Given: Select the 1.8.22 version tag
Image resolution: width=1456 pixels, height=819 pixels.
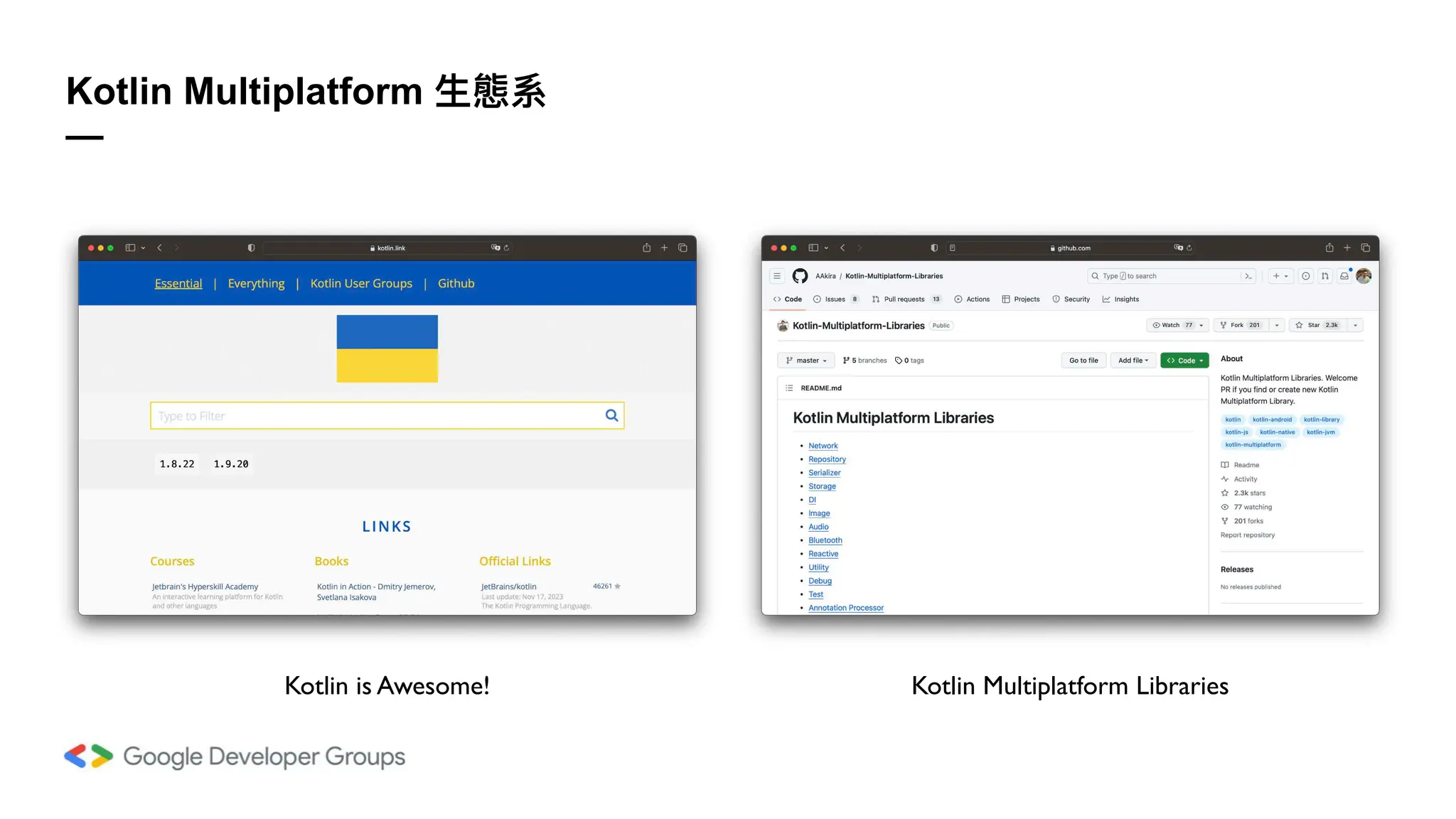Looking at the screenshot, I should click(177, 464).
